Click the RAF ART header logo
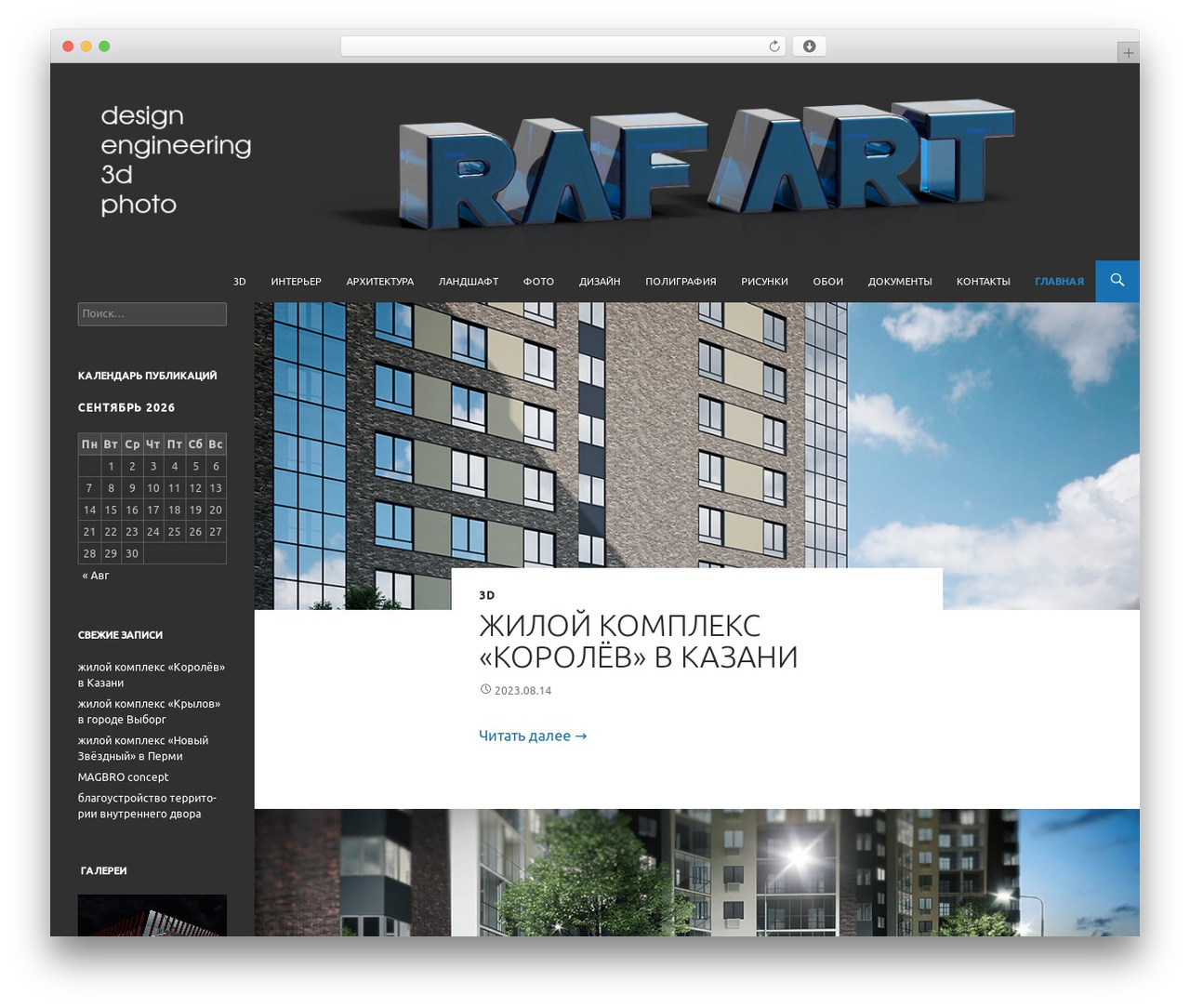 tap(707, 164)
